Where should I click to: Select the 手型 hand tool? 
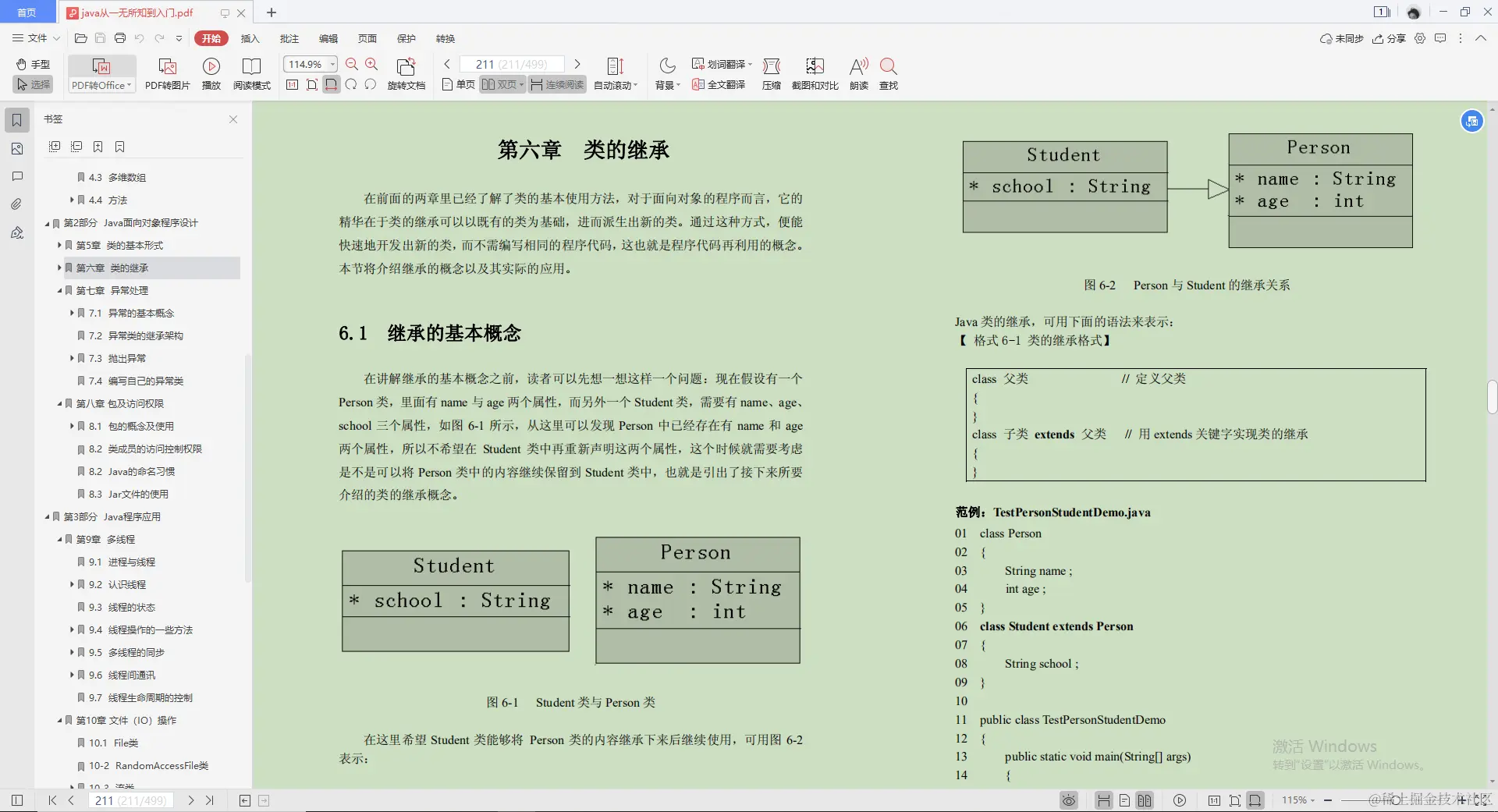(x=33, y=64)
